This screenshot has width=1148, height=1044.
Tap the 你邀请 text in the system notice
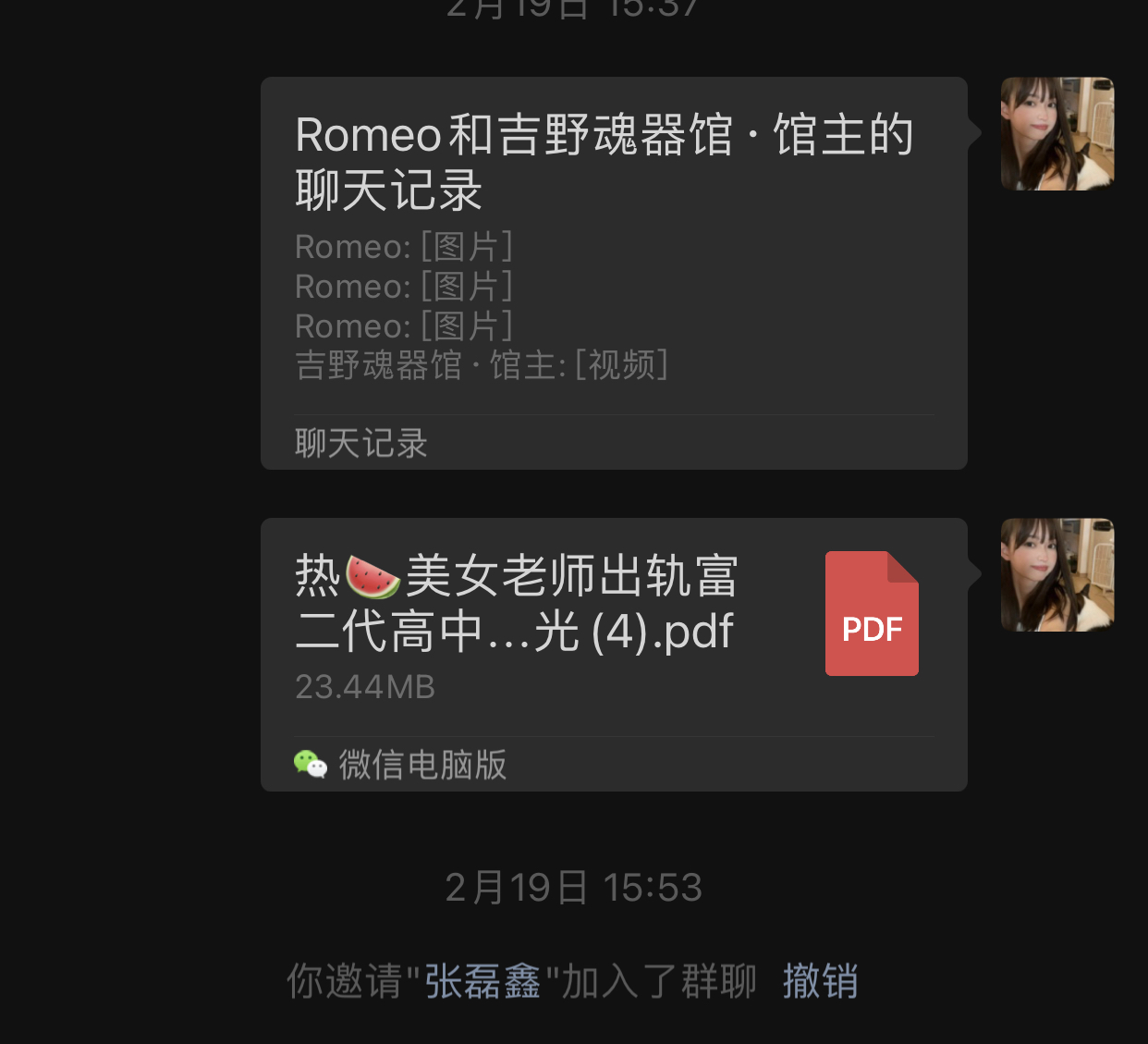[x=345, y=981]
